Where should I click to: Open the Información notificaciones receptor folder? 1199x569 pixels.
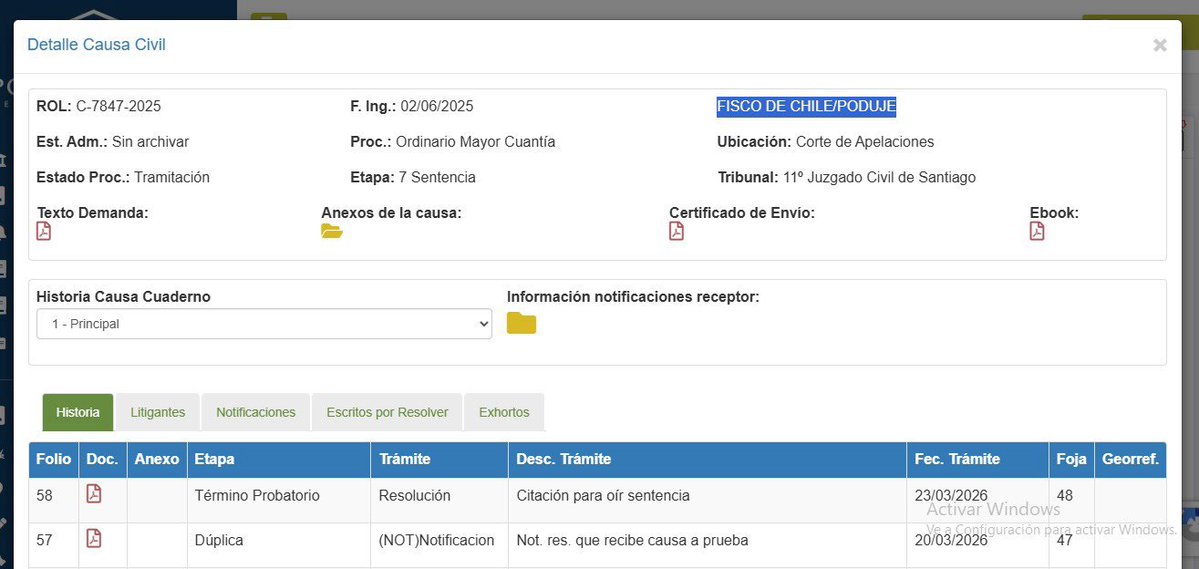tap(522, 324)
